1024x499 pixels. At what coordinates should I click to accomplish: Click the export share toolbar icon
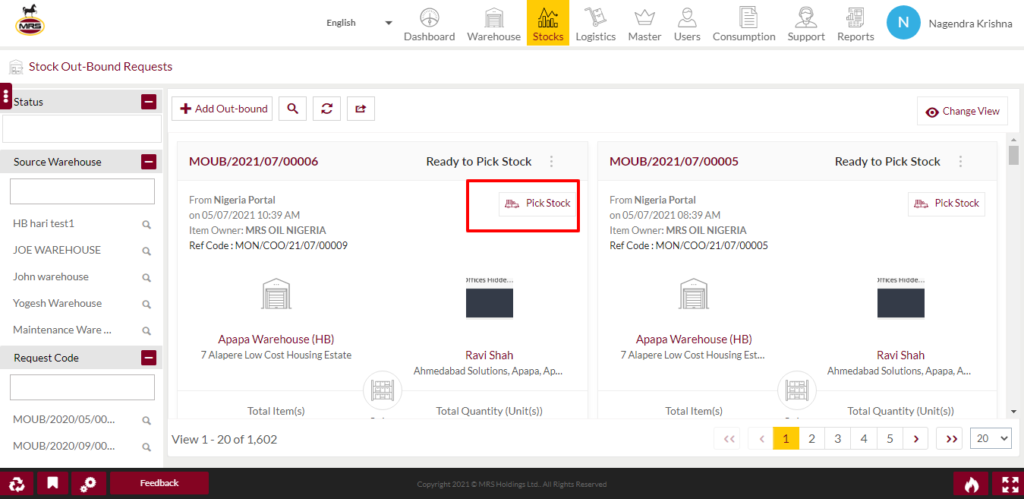tap(360, 109)
